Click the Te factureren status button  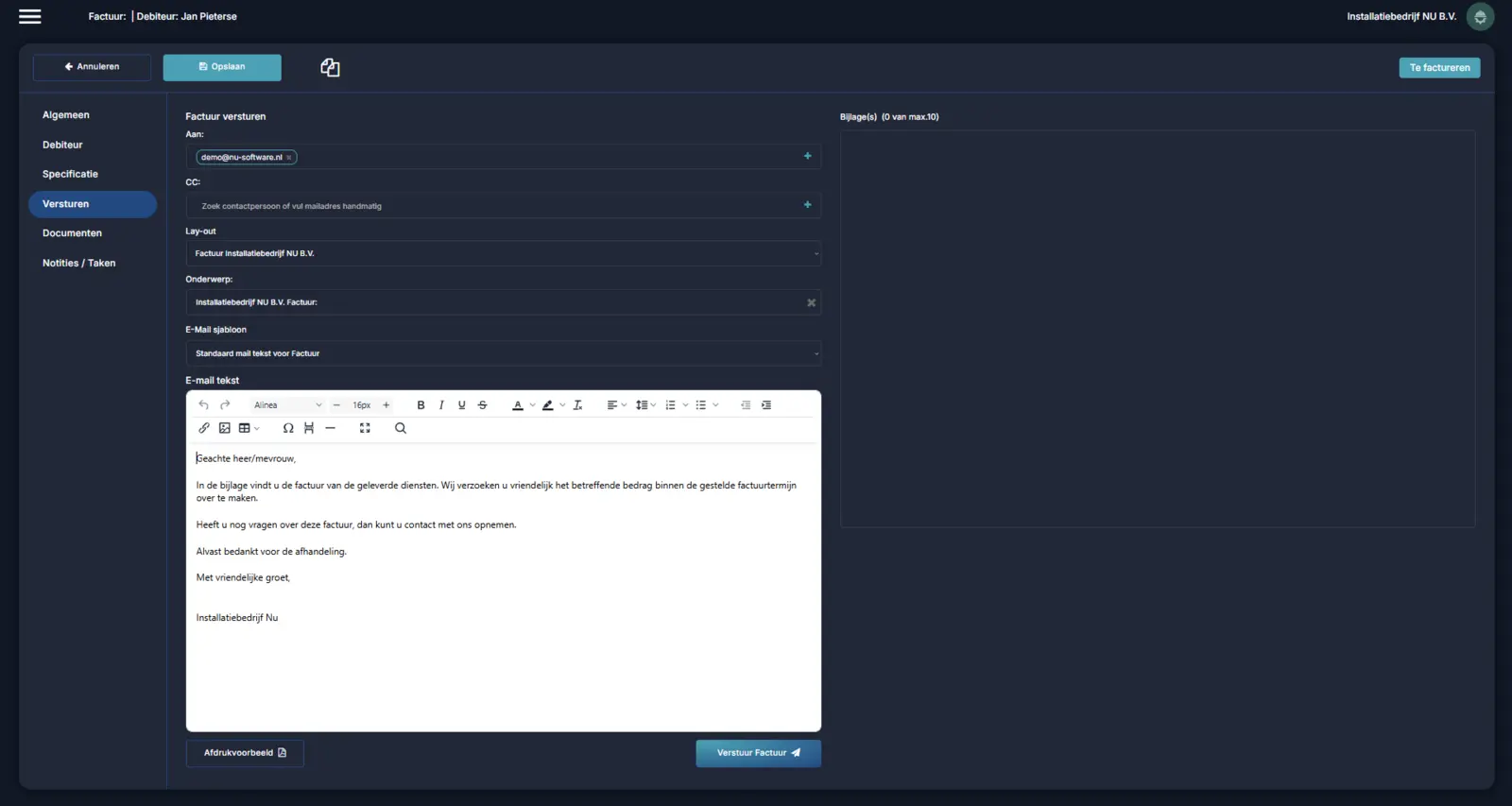[x=1439, y=67]
